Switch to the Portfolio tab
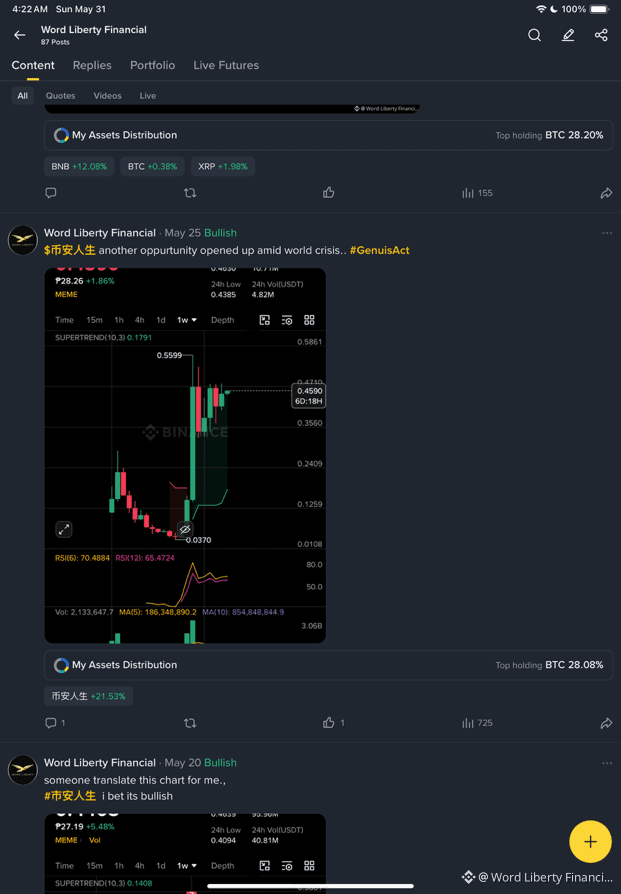The image size is (621, 894). tap(152, 65)
